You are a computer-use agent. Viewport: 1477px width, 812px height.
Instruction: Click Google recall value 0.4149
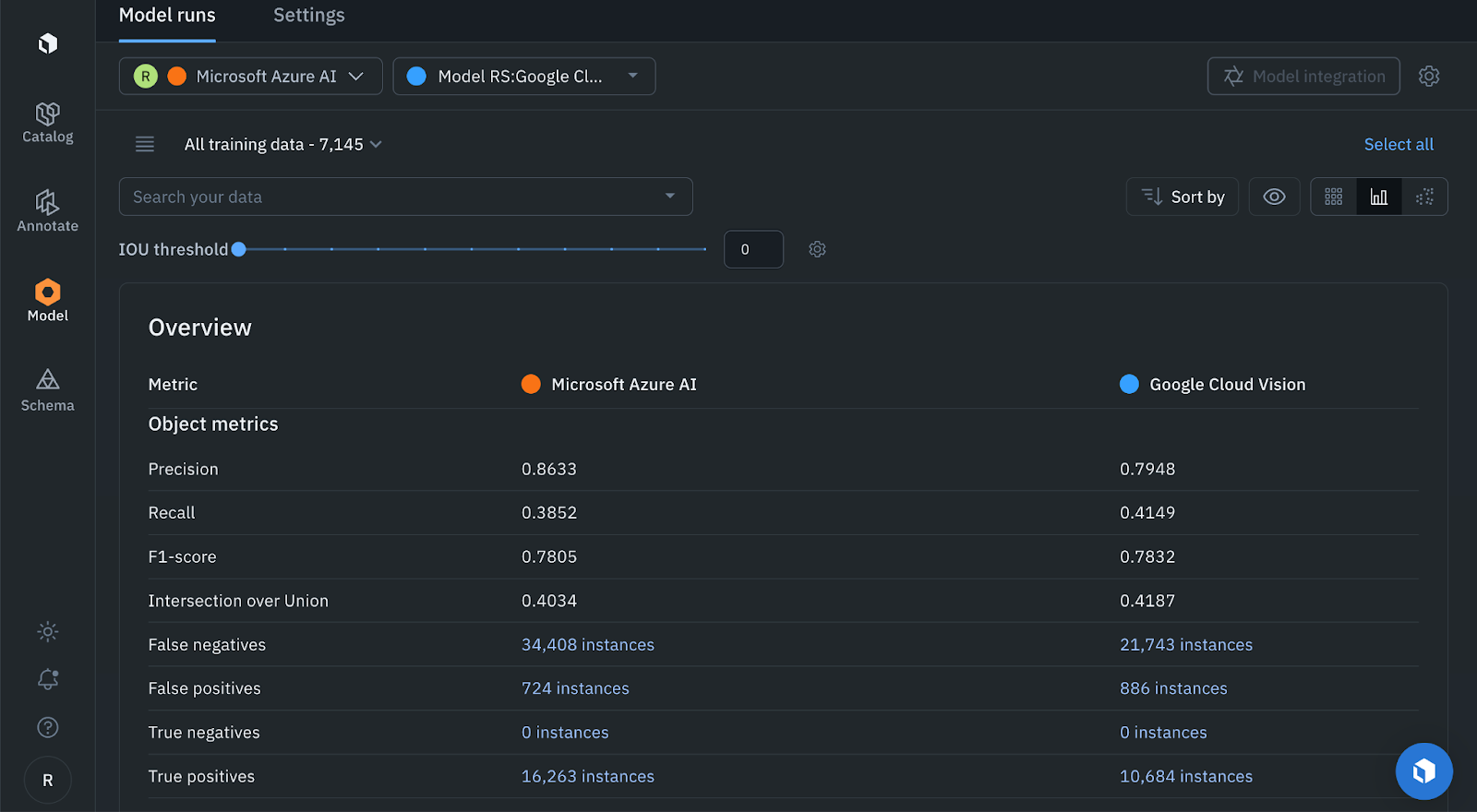pos(1147,513)
